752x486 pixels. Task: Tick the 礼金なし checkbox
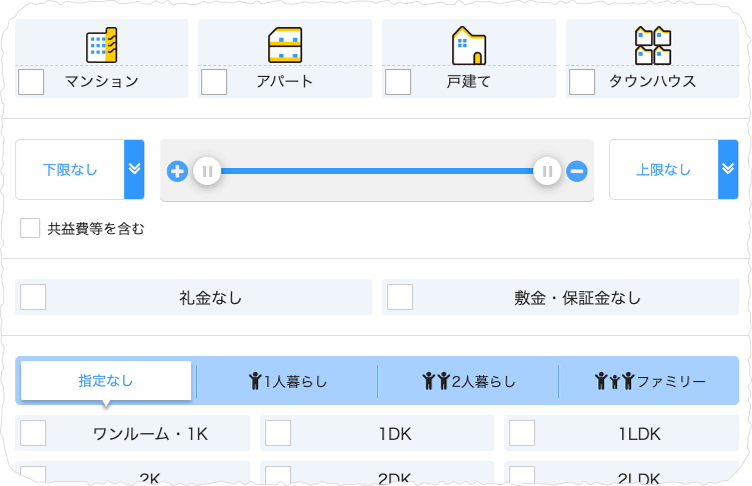pos(34,298)
